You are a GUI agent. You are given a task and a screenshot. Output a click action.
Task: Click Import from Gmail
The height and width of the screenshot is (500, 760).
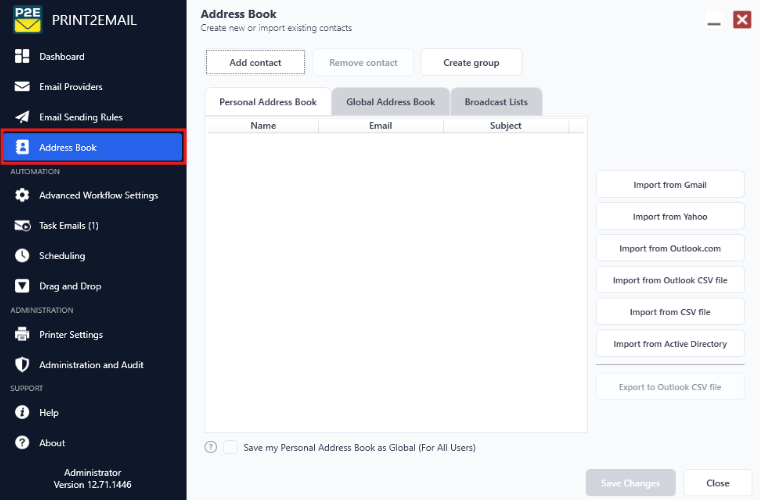coord(669,184)
